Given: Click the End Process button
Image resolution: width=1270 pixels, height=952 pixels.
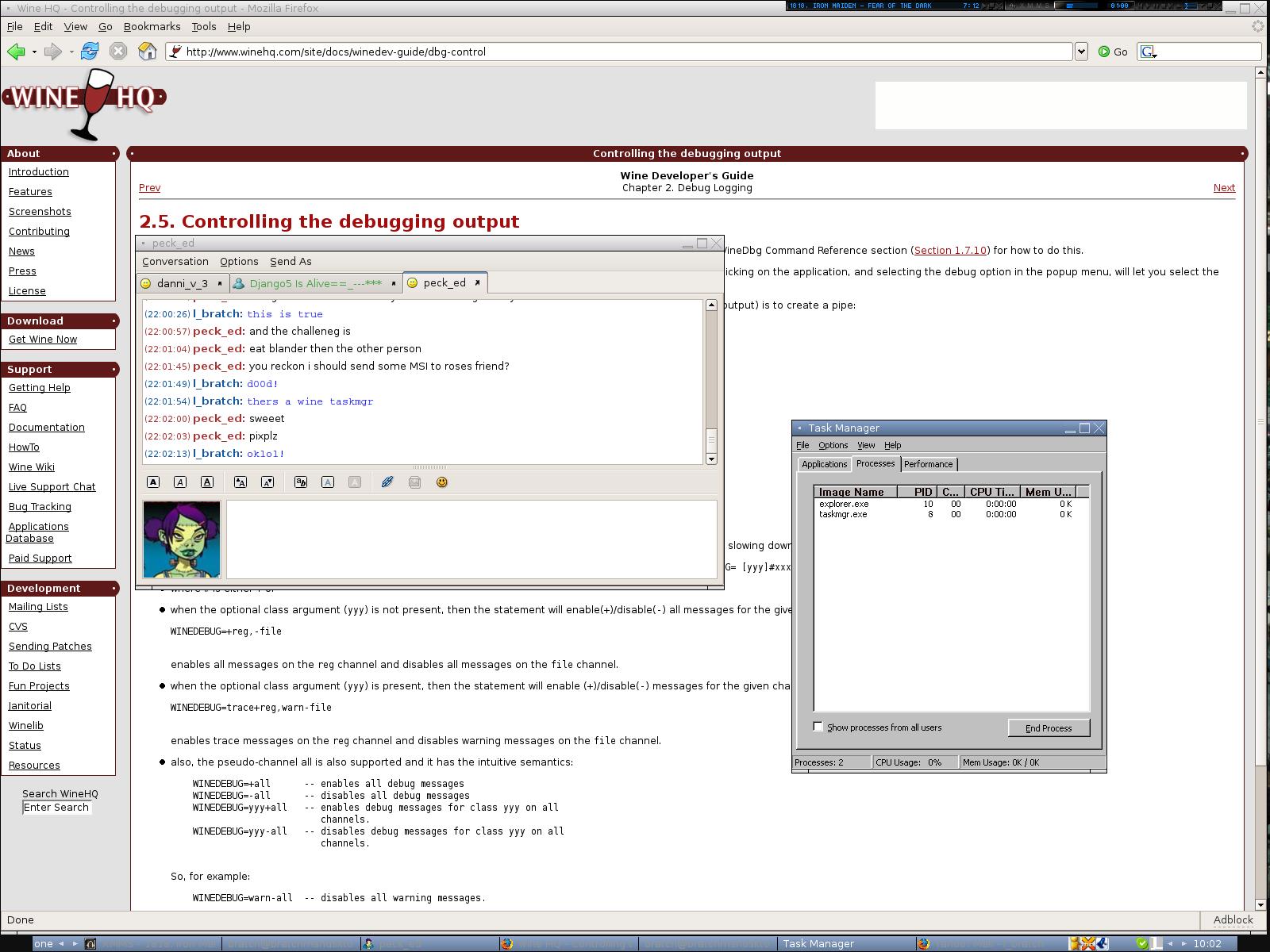Looking at the screenshot, I should point(1049,728).
